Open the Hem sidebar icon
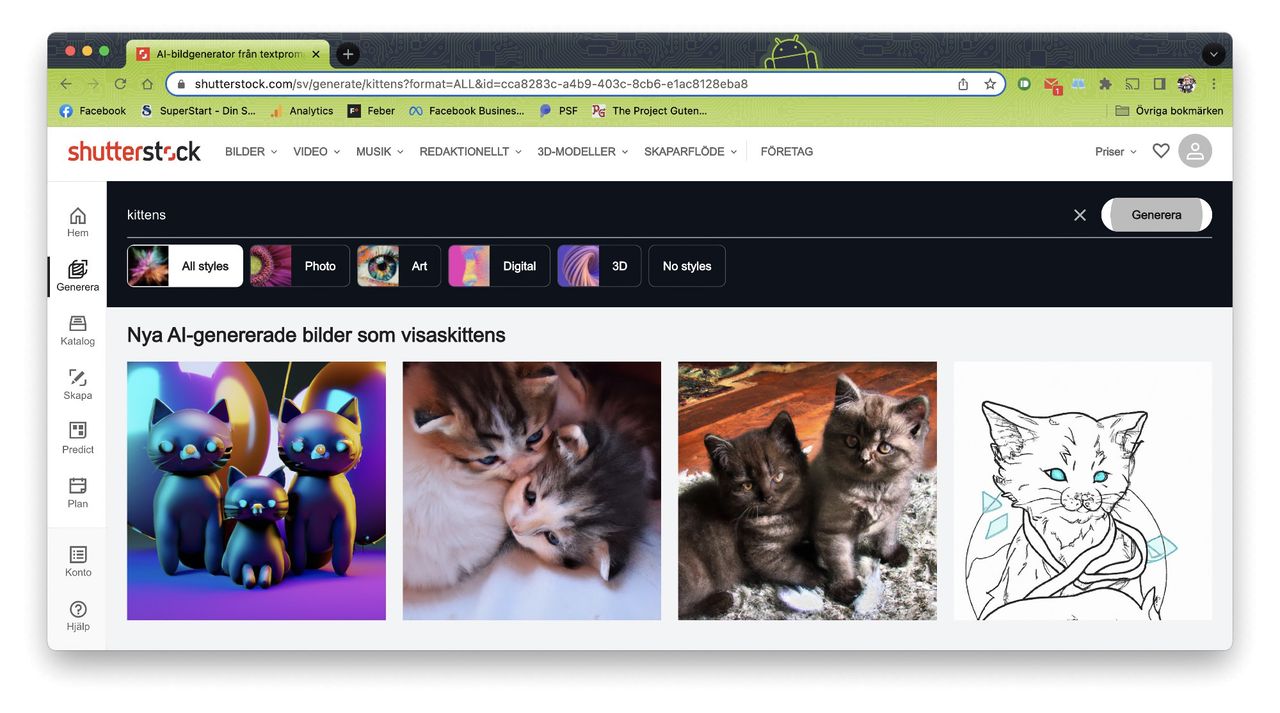This screenshot has height=713, width=1280. point(77,222)
